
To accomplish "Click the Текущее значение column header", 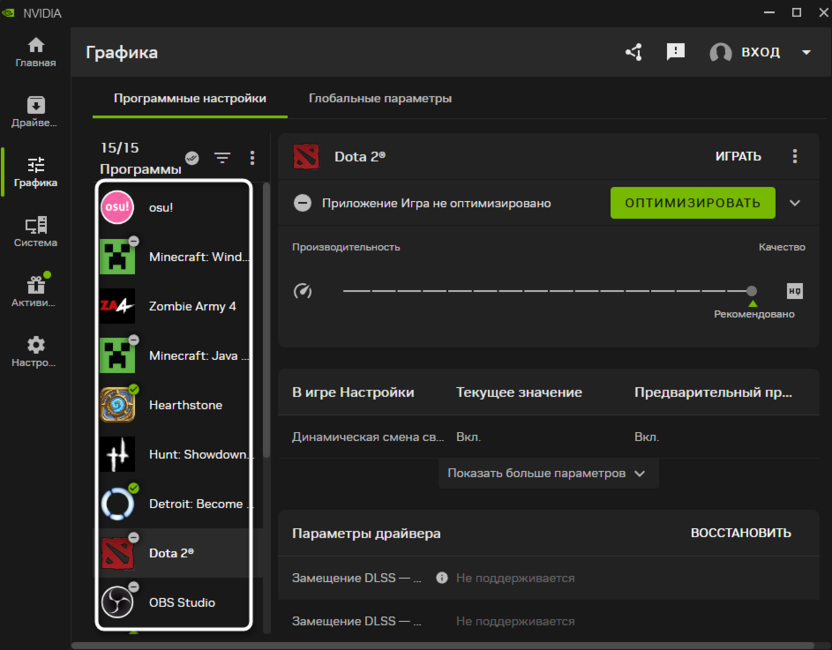I will click(x=519, y=393).
